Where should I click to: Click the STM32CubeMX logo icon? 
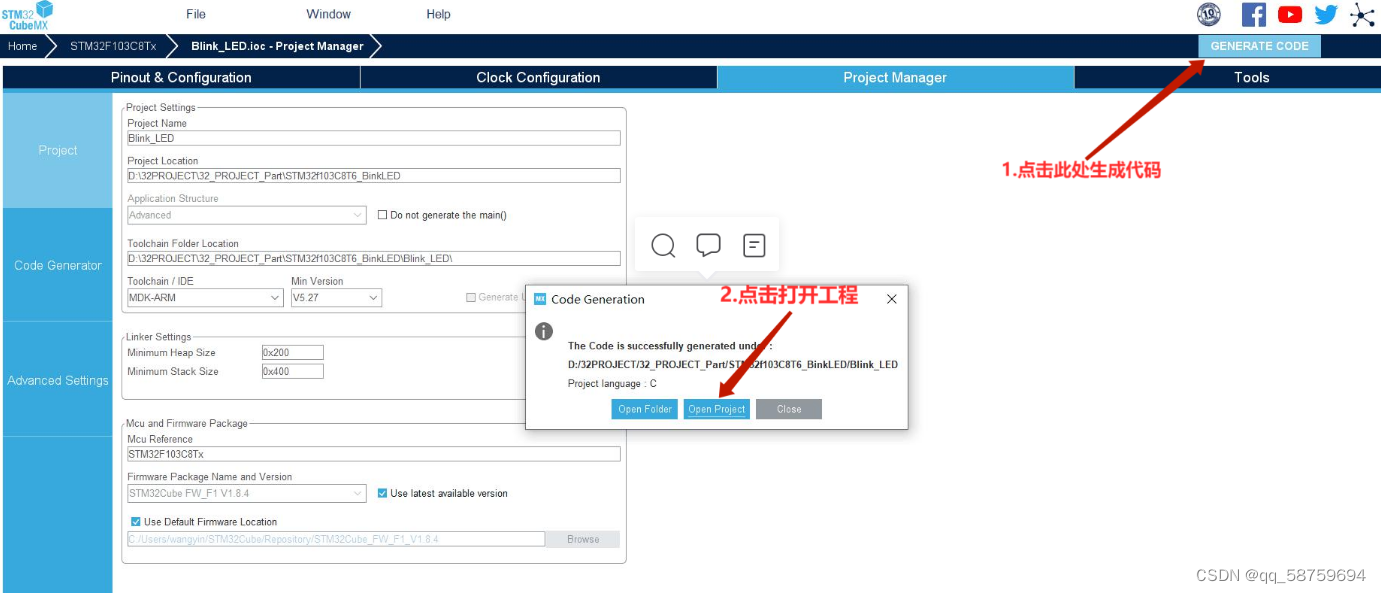(x=28, y=16)
